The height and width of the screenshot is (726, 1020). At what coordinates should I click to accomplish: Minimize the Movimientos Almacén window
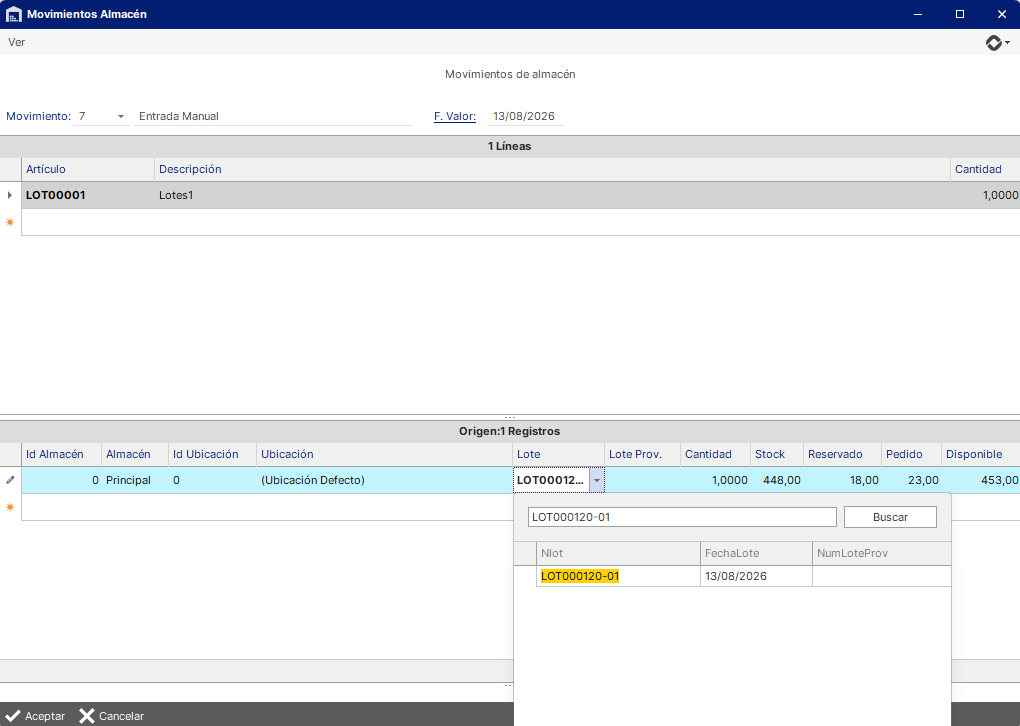pos(918,14)
